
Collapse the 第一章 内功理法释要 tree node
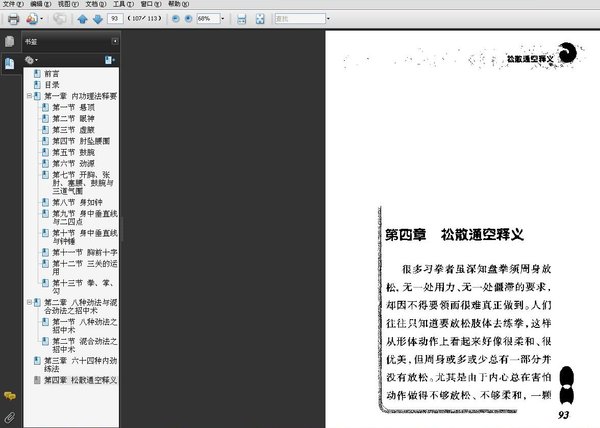(x=29, y=96)
